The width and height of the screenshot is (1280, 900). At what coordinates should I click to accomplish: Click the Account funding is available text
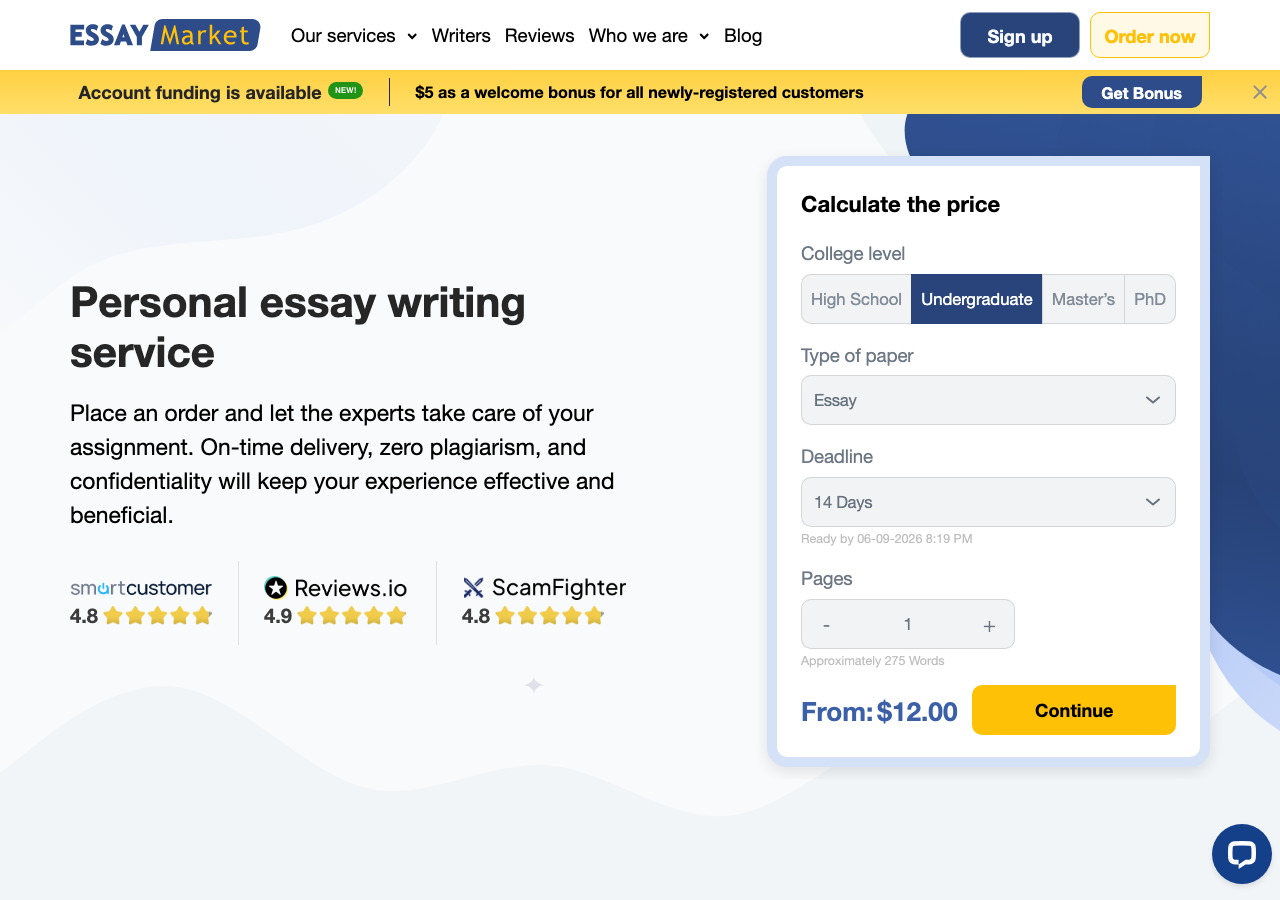coord(200,92)
